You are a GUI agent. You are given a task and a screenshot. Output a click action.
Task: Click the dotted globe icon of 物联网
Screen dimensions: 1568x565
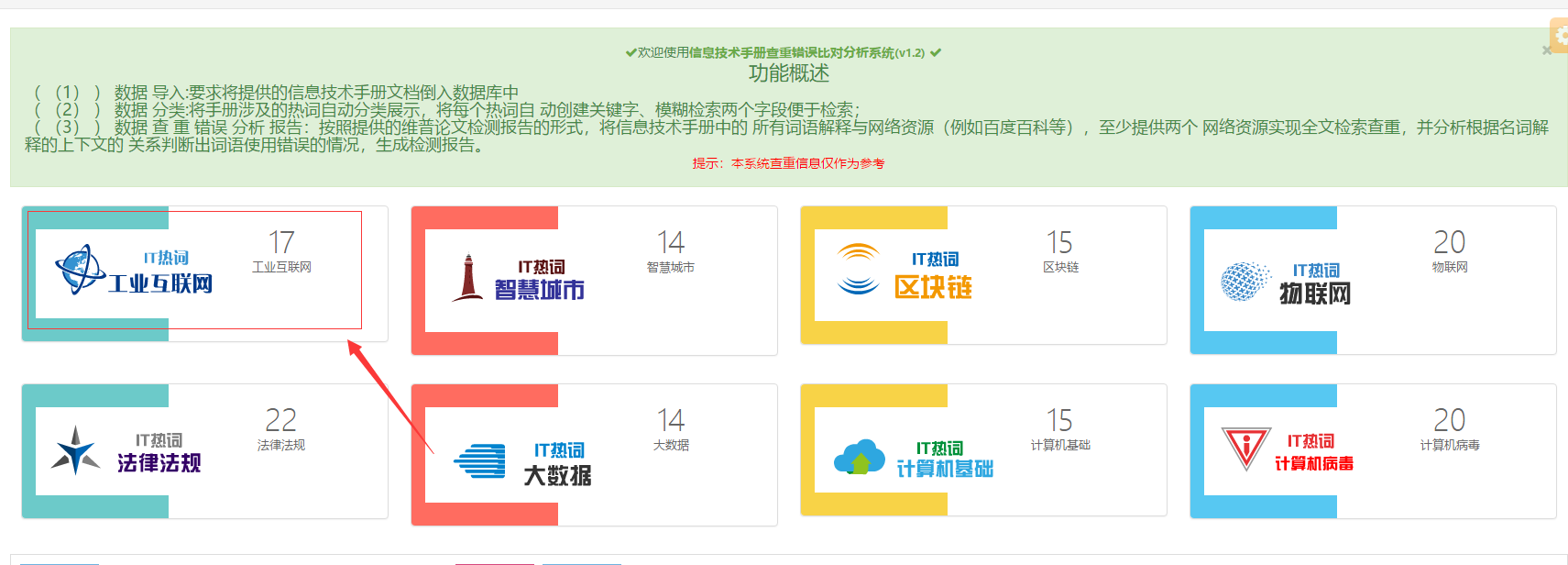[x=1245, y=282]
